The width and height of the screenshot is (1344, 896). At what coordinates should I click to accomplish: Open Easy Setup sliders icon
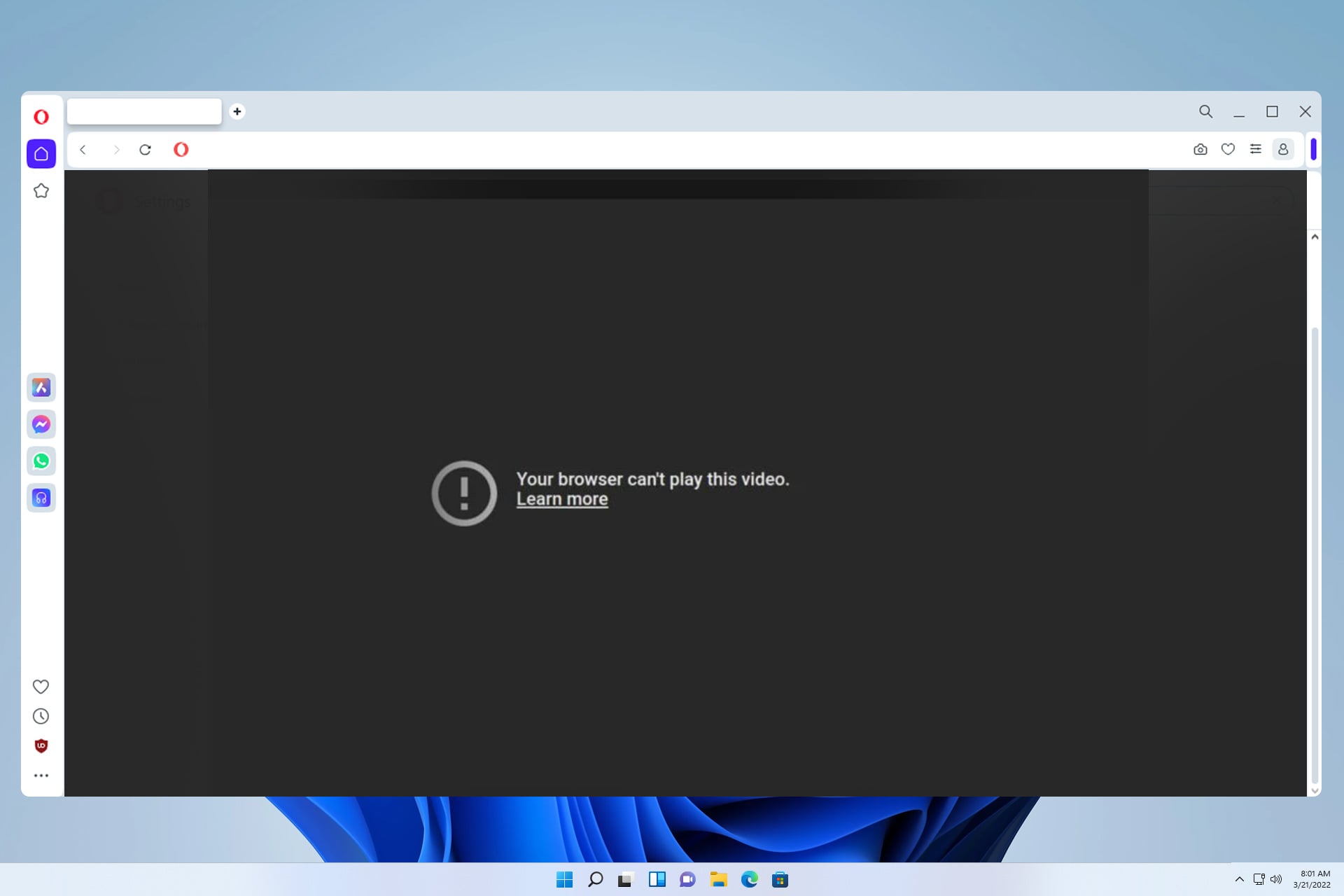1256,149
